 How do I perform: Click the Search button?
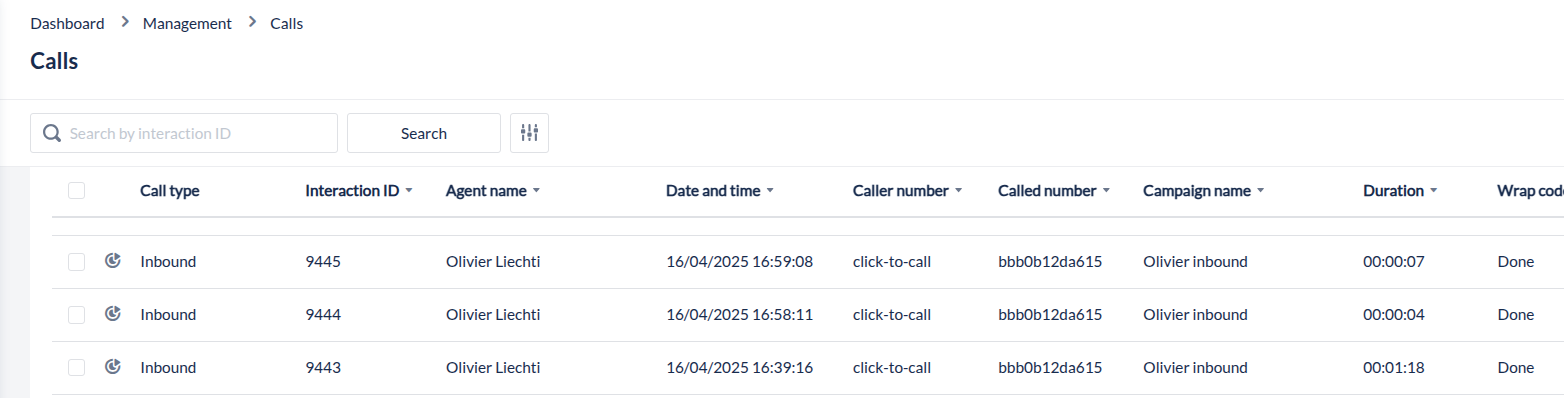[x=424, y=133]
